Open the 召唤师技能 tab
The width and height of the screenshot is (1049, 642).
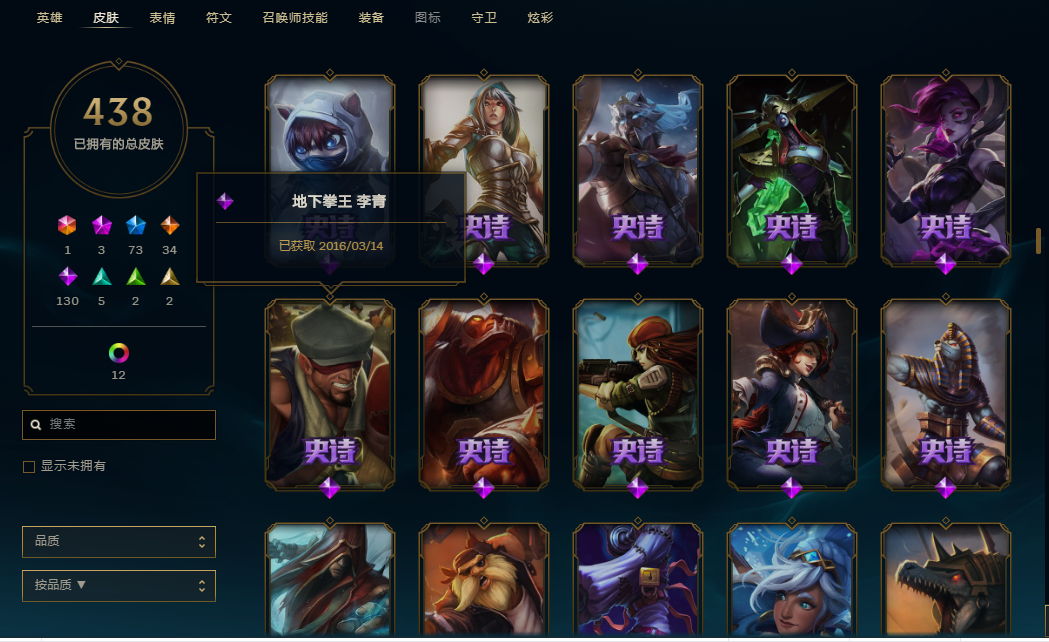[x=295, y=18]
